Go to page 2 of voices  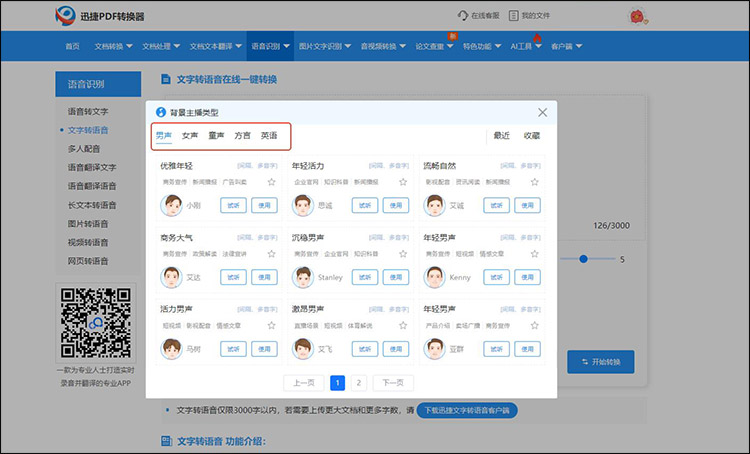coord(359,383)
